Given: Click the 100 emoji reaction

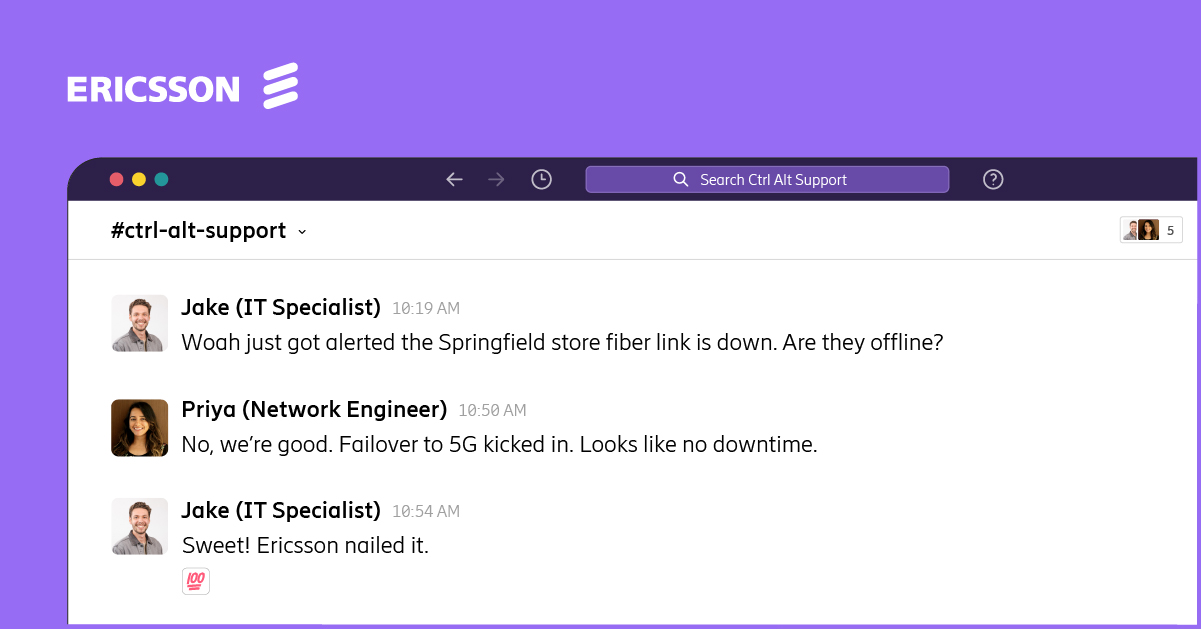Looking at the screenshot, I should point(196,581).
